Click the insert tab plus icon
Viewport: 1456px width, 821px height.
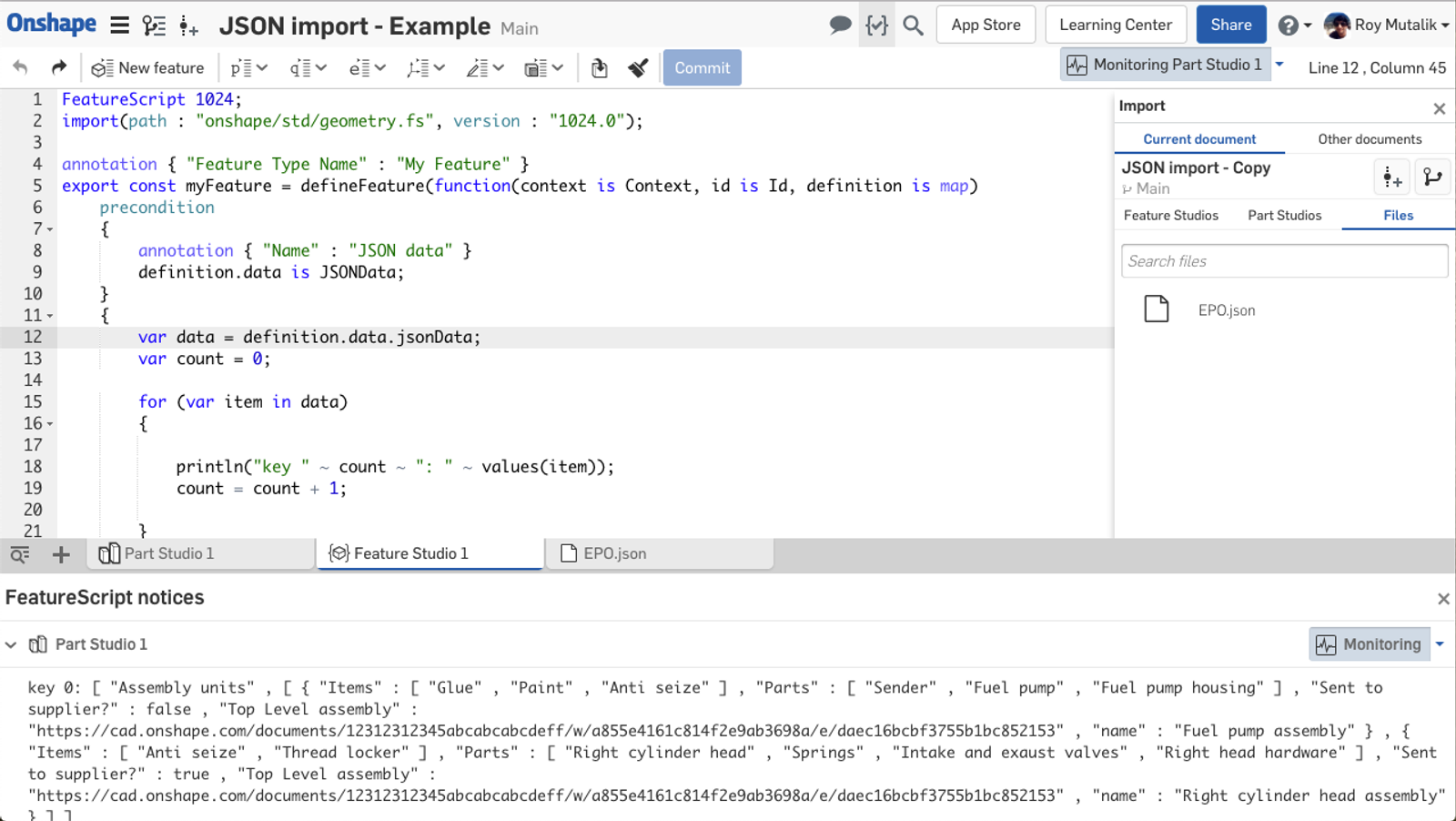(x=61, y=554)
